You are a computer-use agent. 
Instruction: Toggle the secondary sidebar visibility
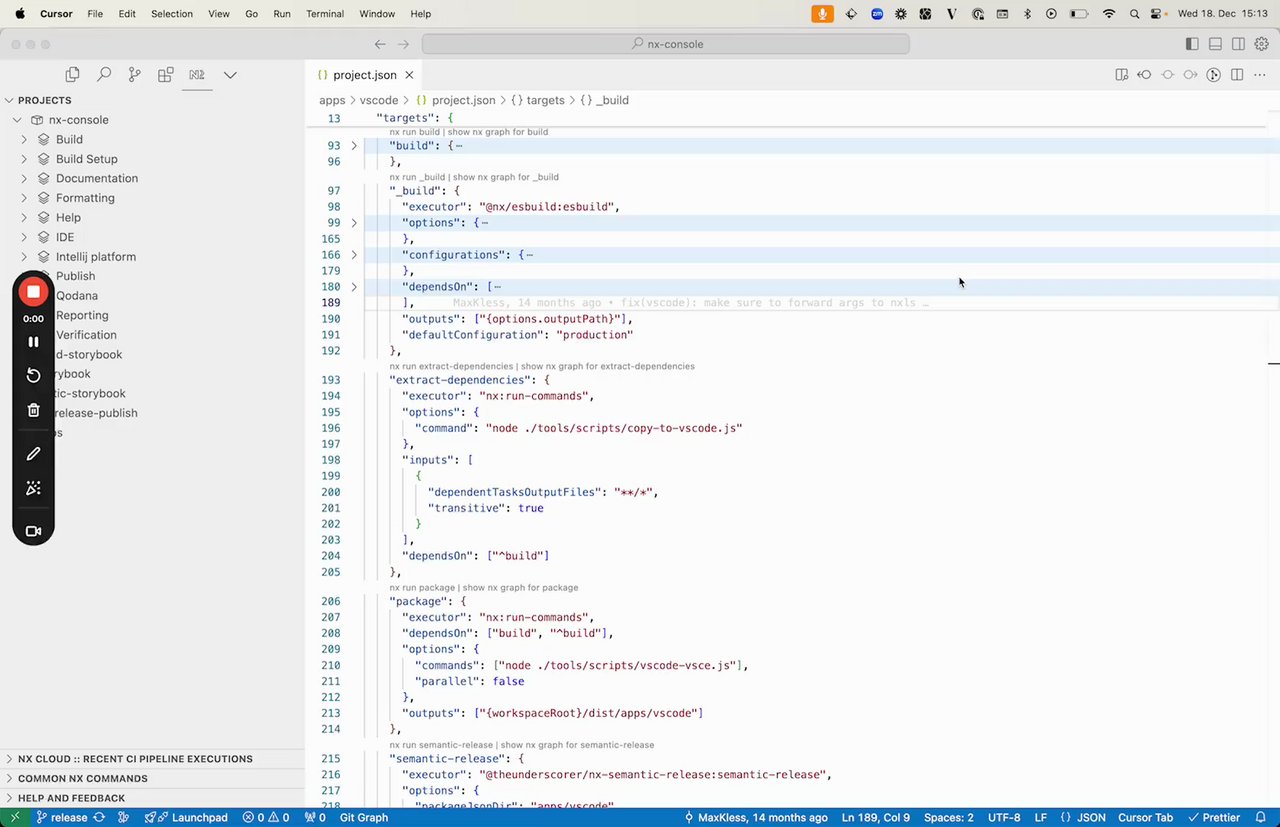[x=1238, y=44]
